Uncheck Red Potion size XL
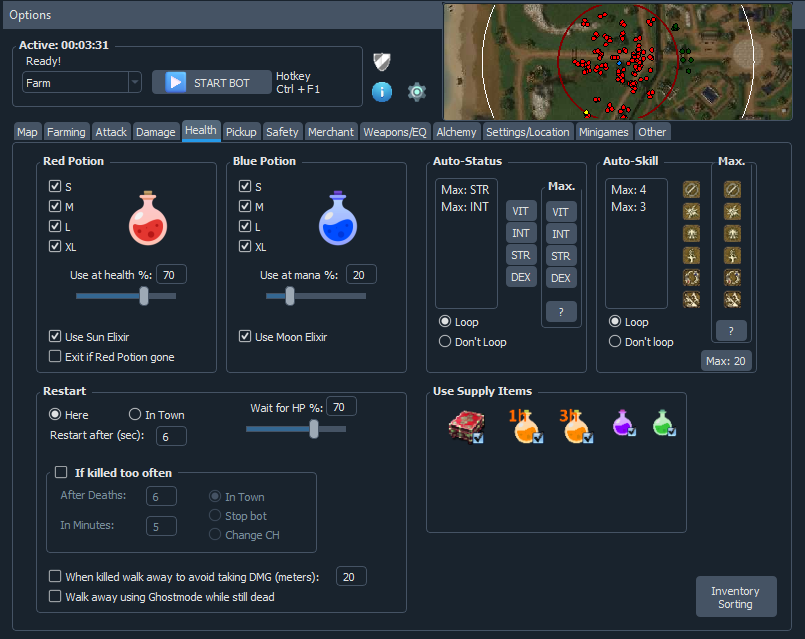The width and height of the screenshot is (805, 639). click(55, 246)
